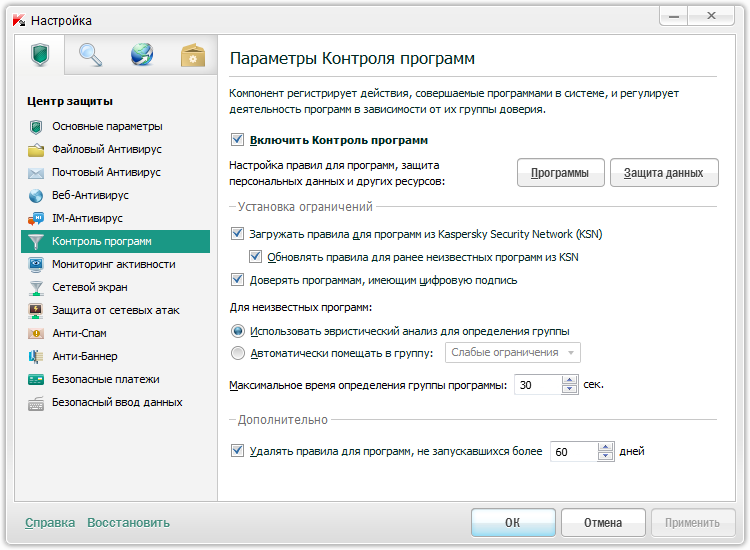Click the Мониторинг активности monitor icon
The height and width of the screenshot is (550, 750).
coord(36,264)
